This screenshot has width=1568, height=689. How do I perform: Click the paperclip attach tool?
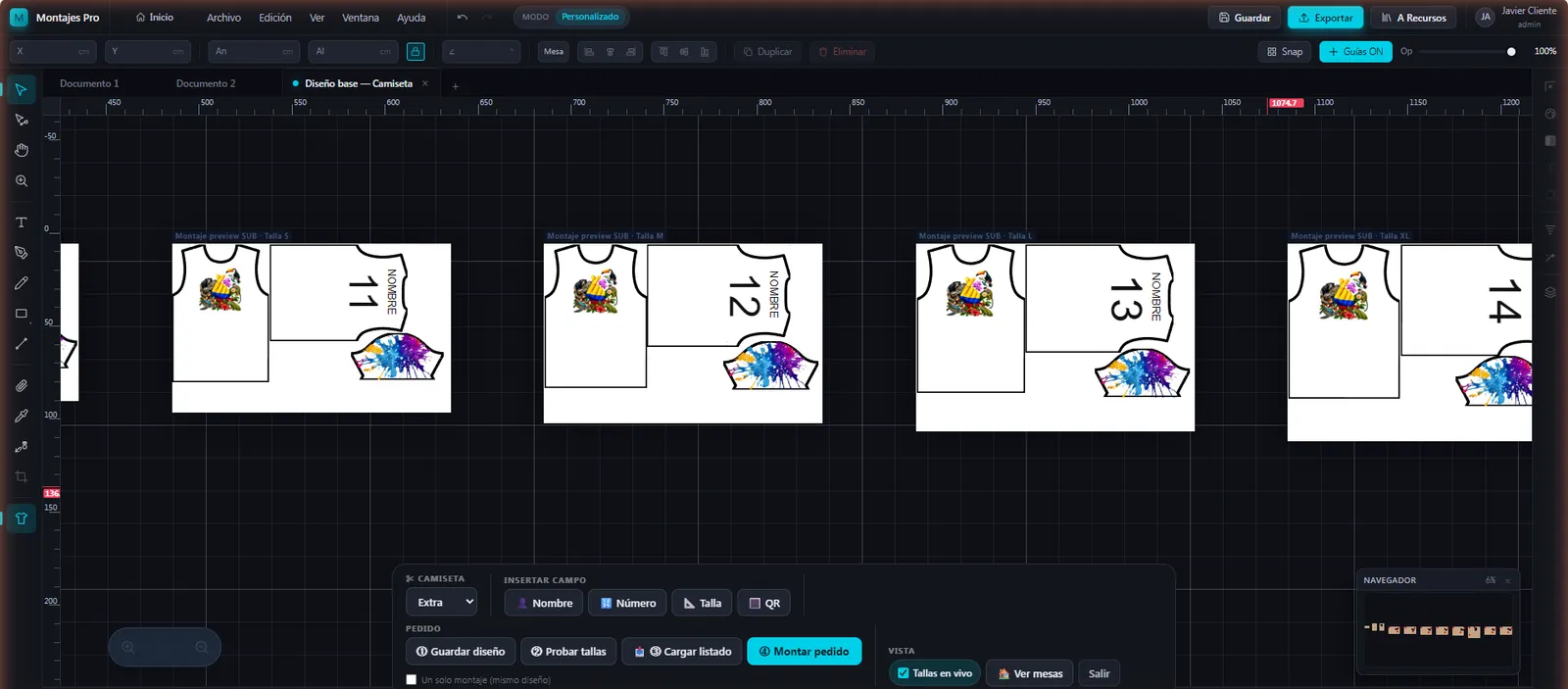pyautogui.click(x=21, y=386)
